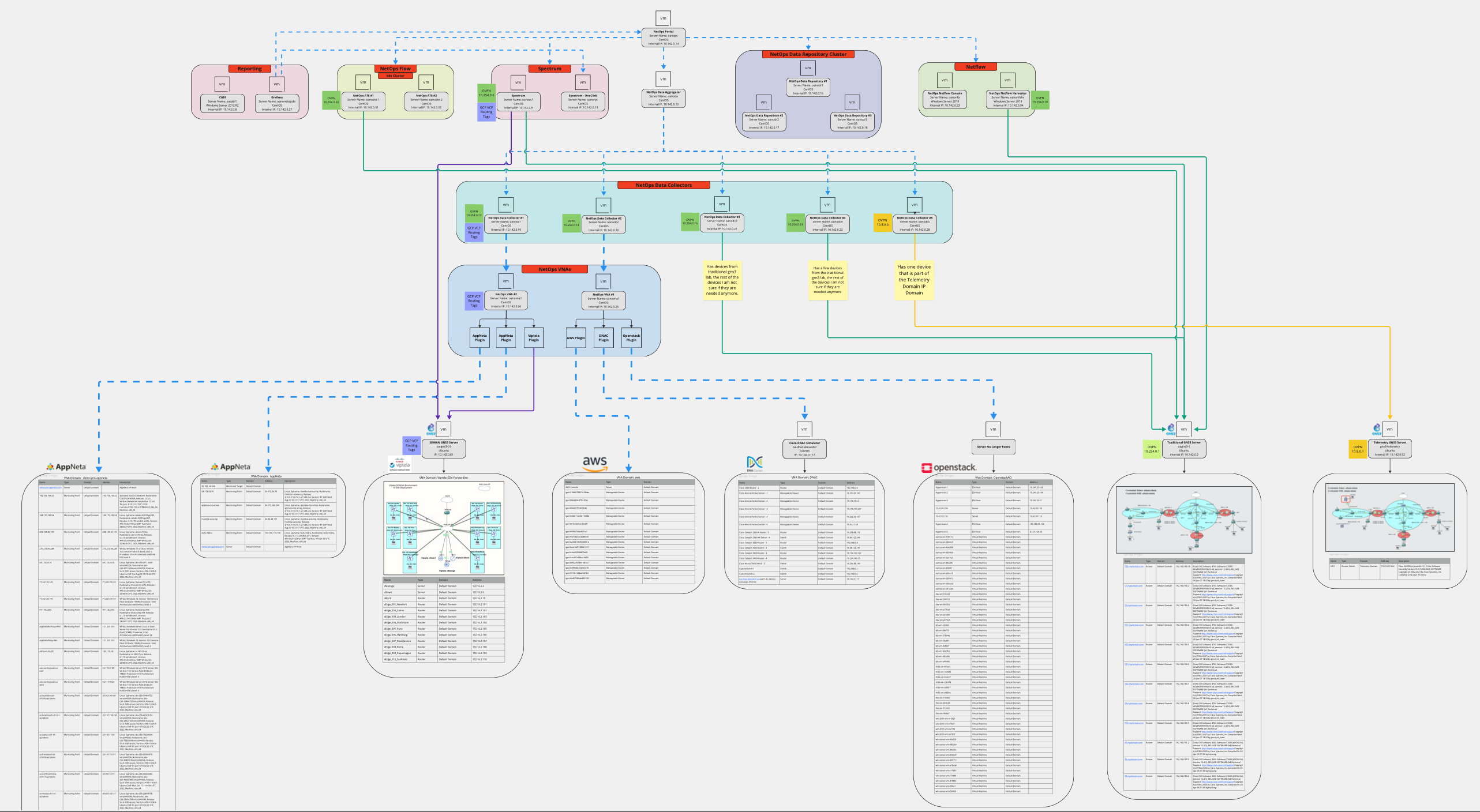
Task: Select GCP VCP Routing Tags note beside Spectrum
Action: point(486,112)
